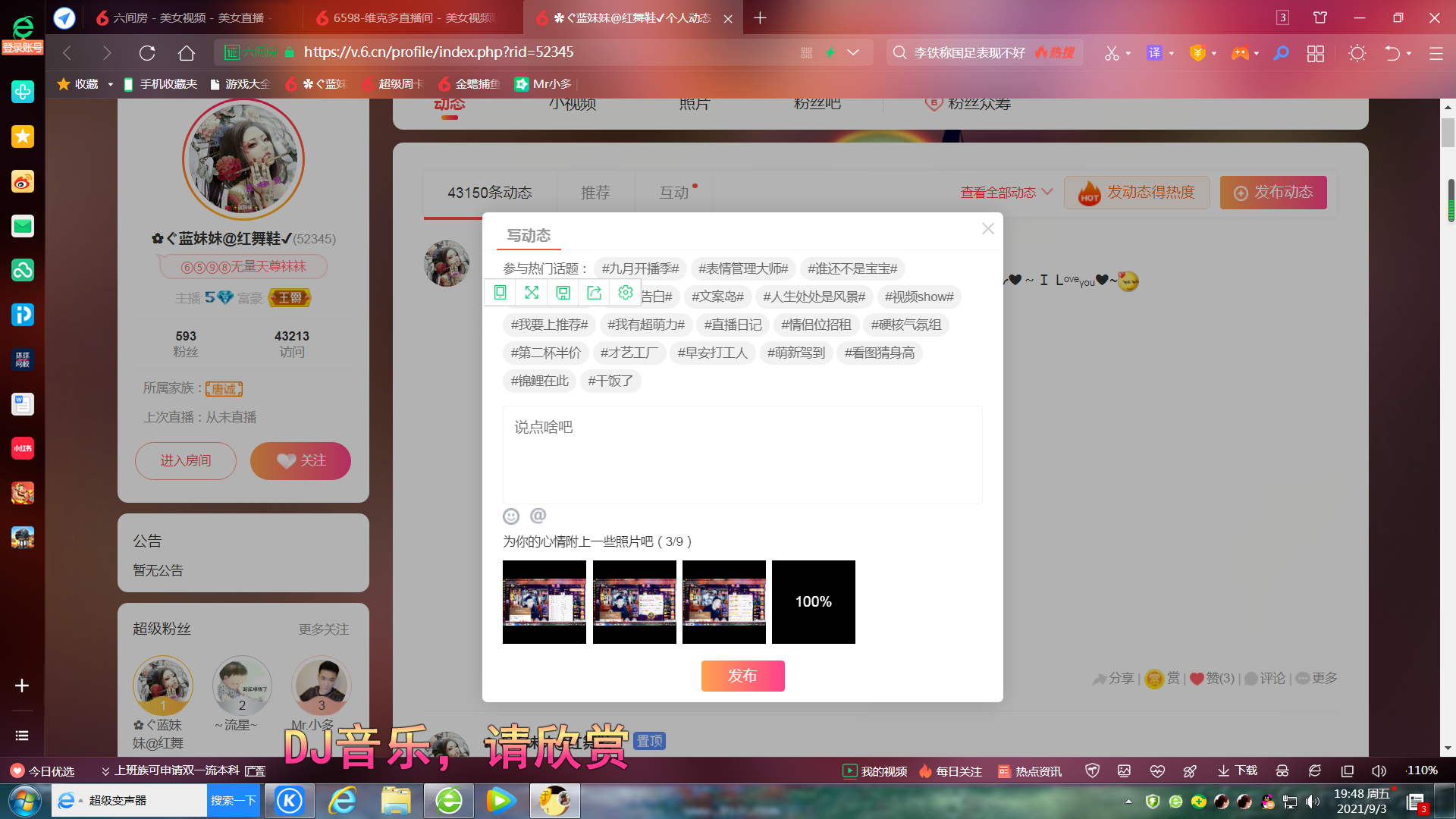This screenshot has width=1456, height=819.
Task: Select the #九月开播季# topic tag
Action: click(640, 268)
